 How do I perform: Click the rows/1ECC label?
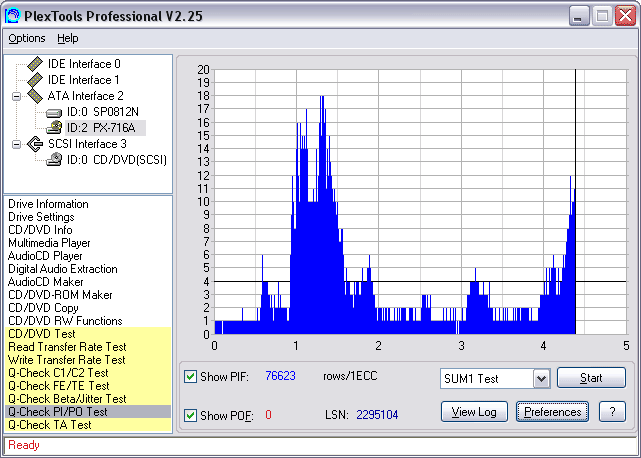pyautogui.click(x=350, y=376)
